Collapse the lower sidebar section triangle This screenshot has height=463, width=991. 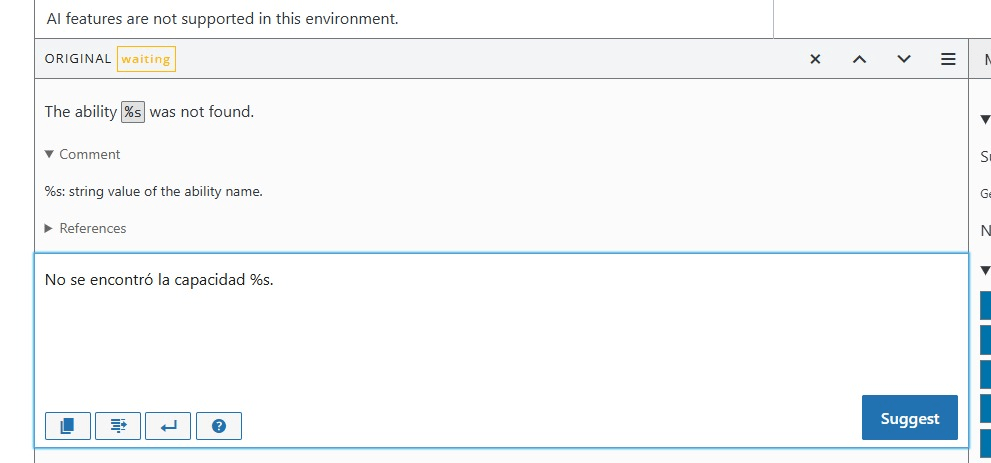(x=986, y=270)
